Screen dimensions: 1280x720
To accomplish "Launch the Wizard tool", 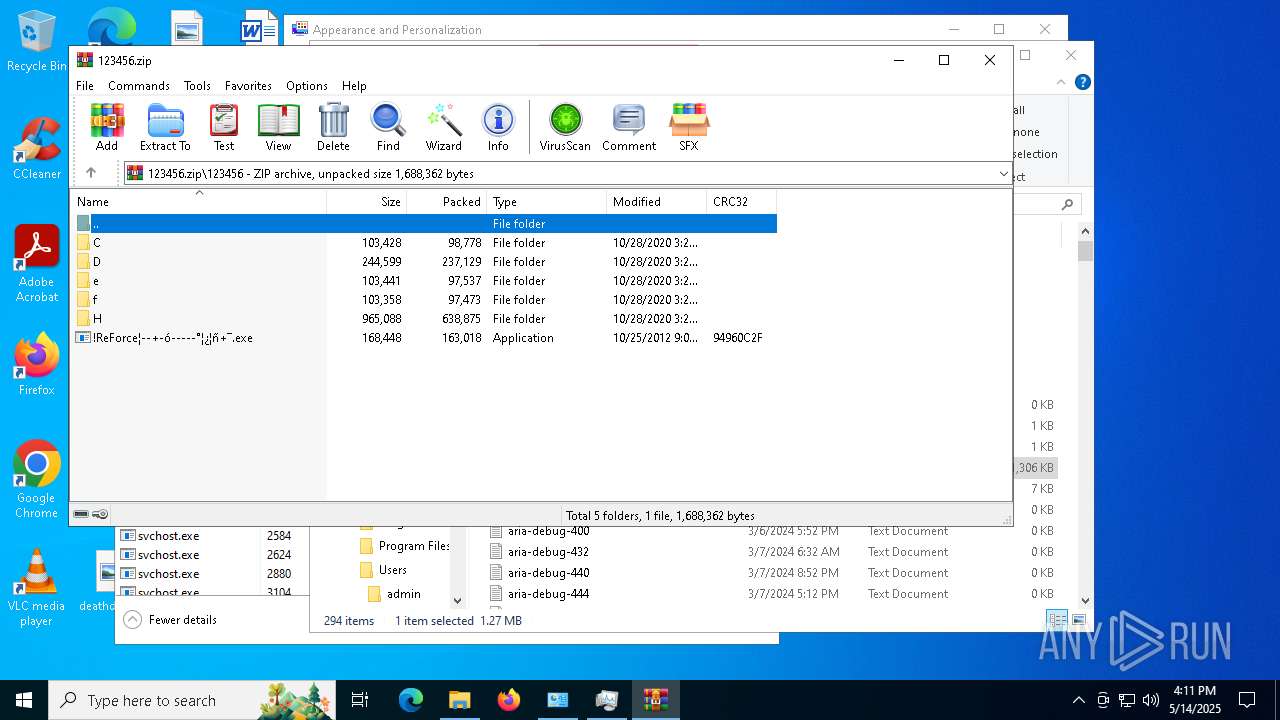I will coord(444,127).
